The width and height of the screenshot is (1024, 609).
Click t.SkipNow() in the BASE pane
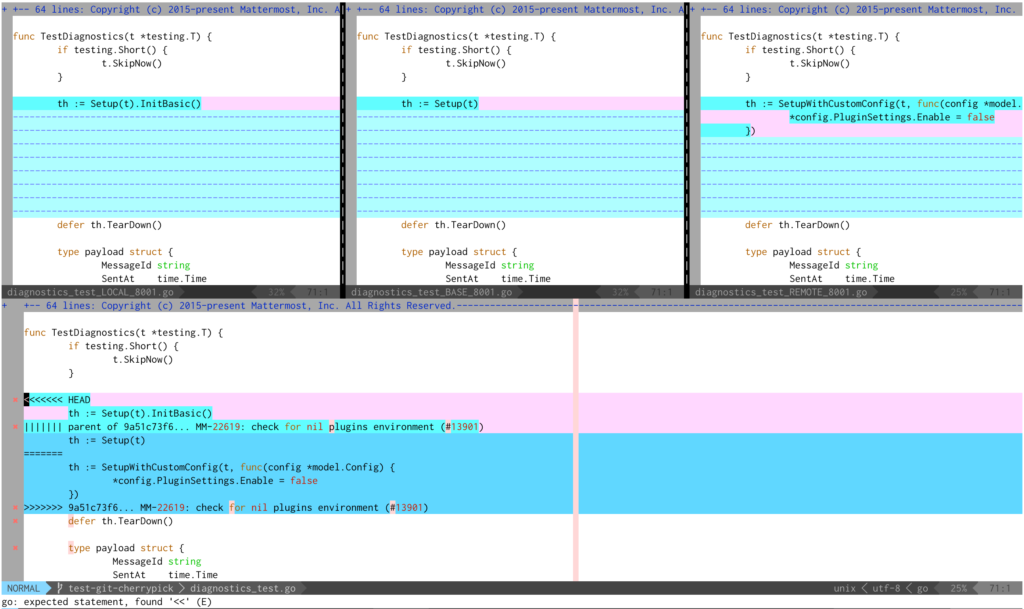coord(475,63)
